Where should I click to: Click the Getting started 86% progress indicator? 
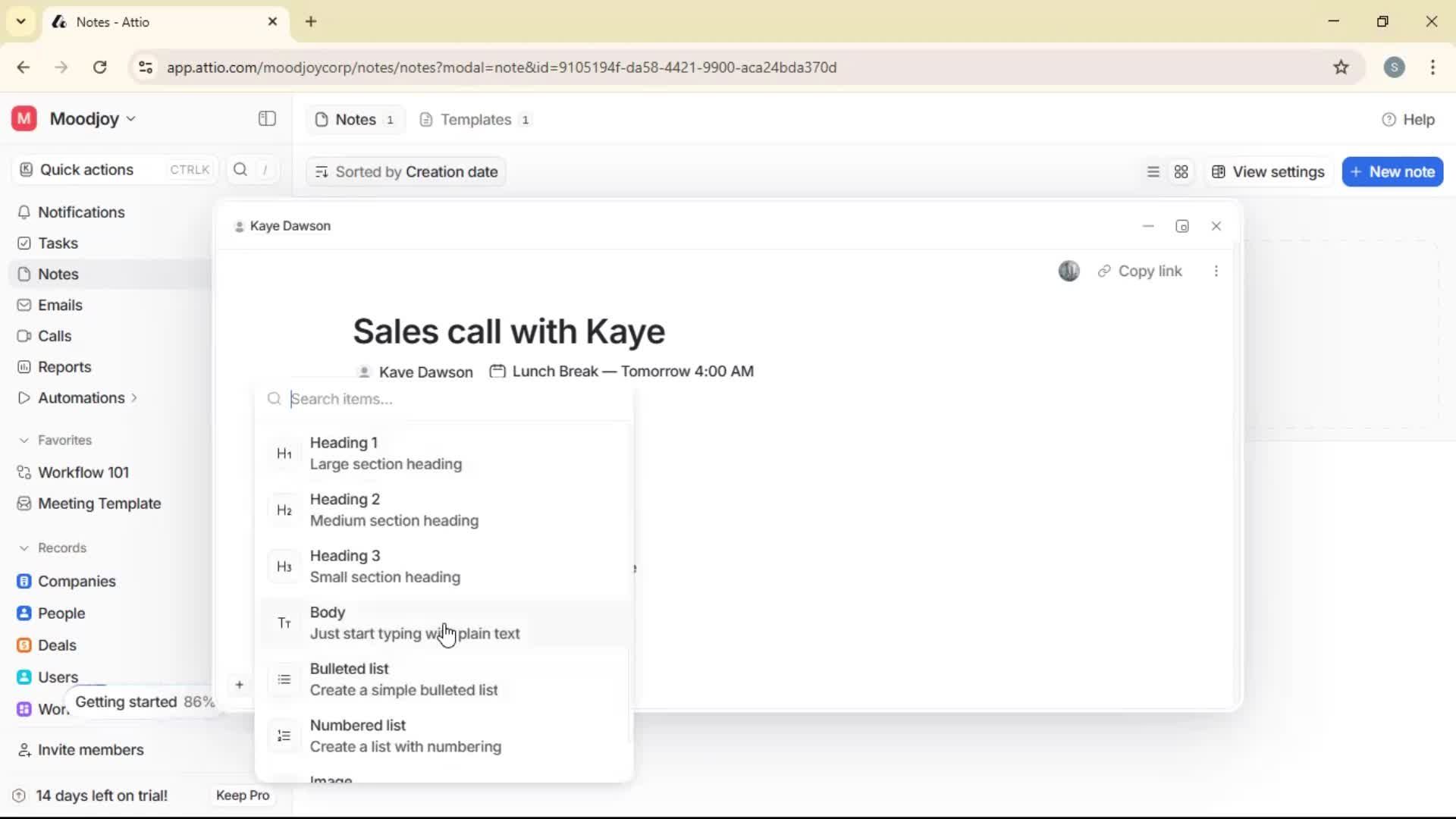[144, 702]
